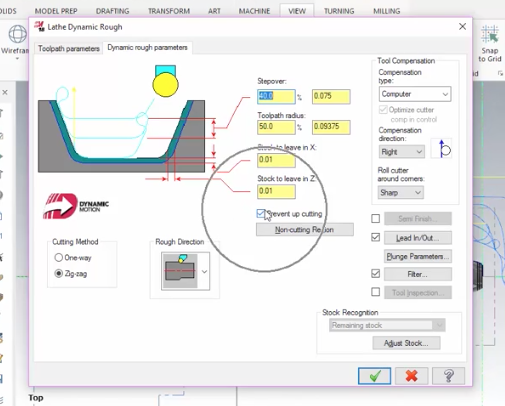The height and width of the screenshot is (406, 505).
Task: Click the Dynamic Motion logo
Action: [x=76, y=206]
